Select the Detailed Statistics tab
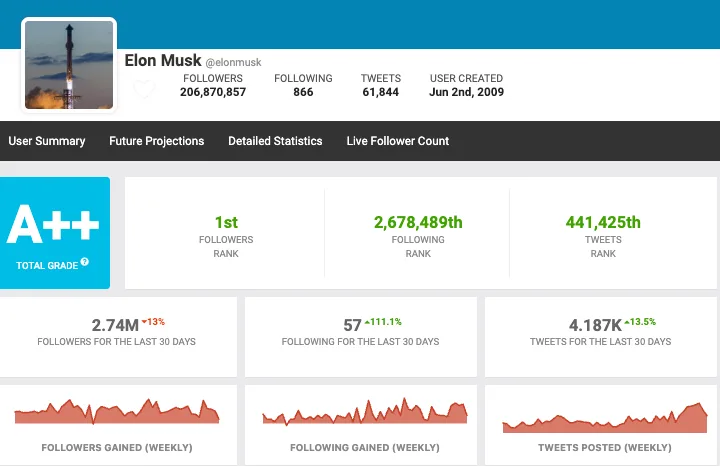Screen dimensions: 720x466 [275, 141]
